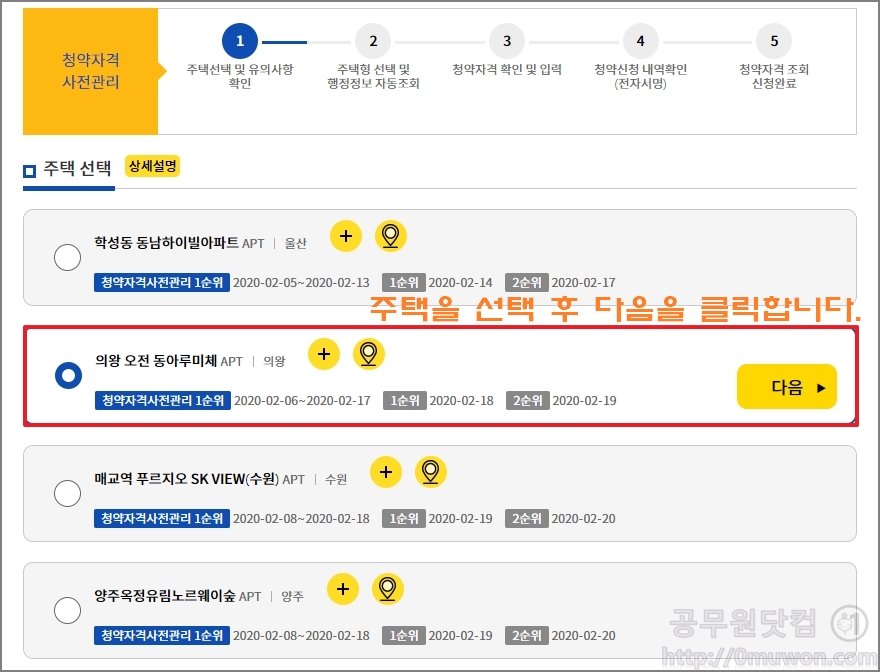Click the 1순위 date 2020-02-14
880x672 pixels.
click(460, 282)
